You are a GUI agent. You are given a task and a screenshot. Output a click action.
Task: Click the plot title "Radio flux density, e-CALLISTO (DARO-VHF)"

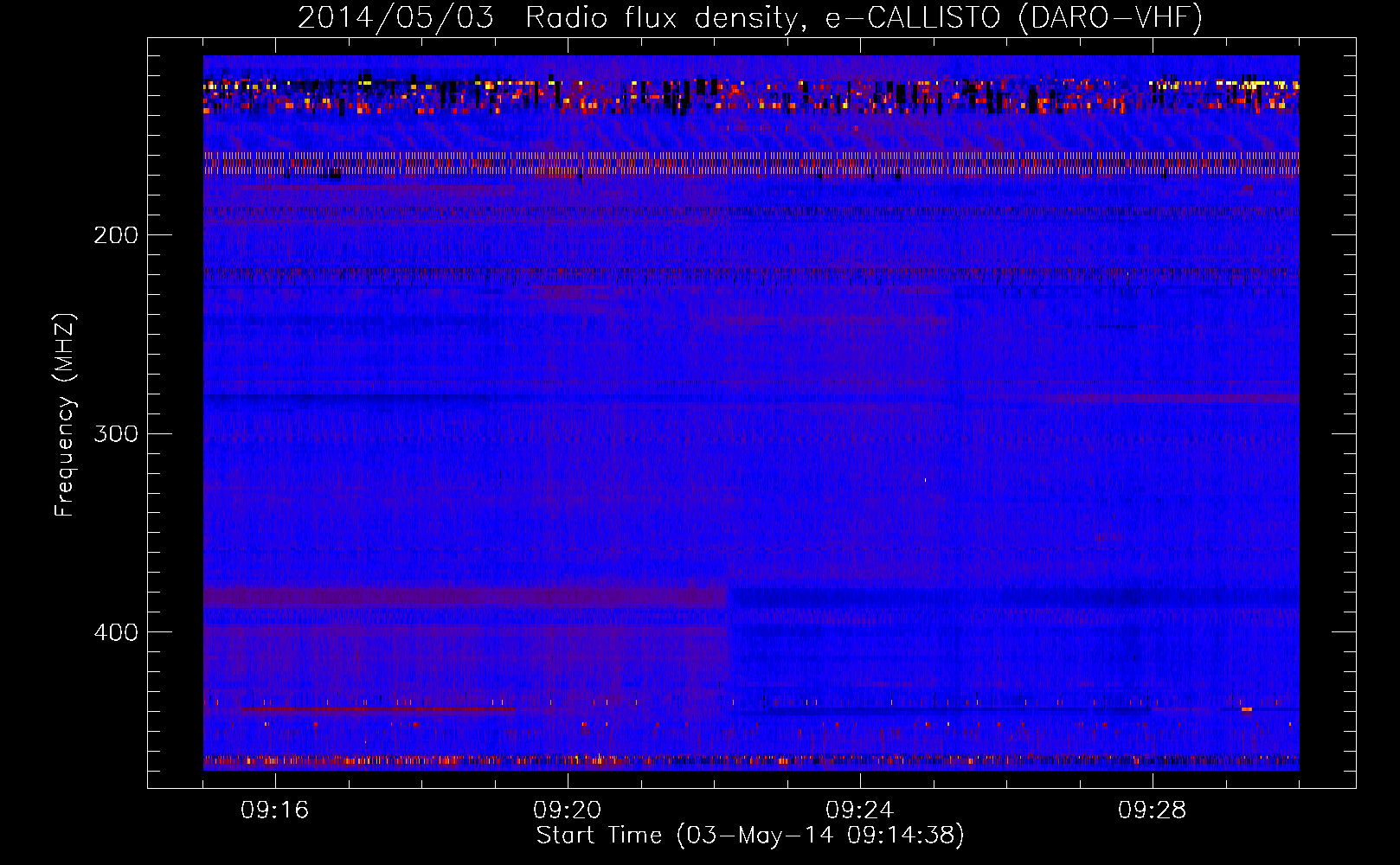click(864, 18)
